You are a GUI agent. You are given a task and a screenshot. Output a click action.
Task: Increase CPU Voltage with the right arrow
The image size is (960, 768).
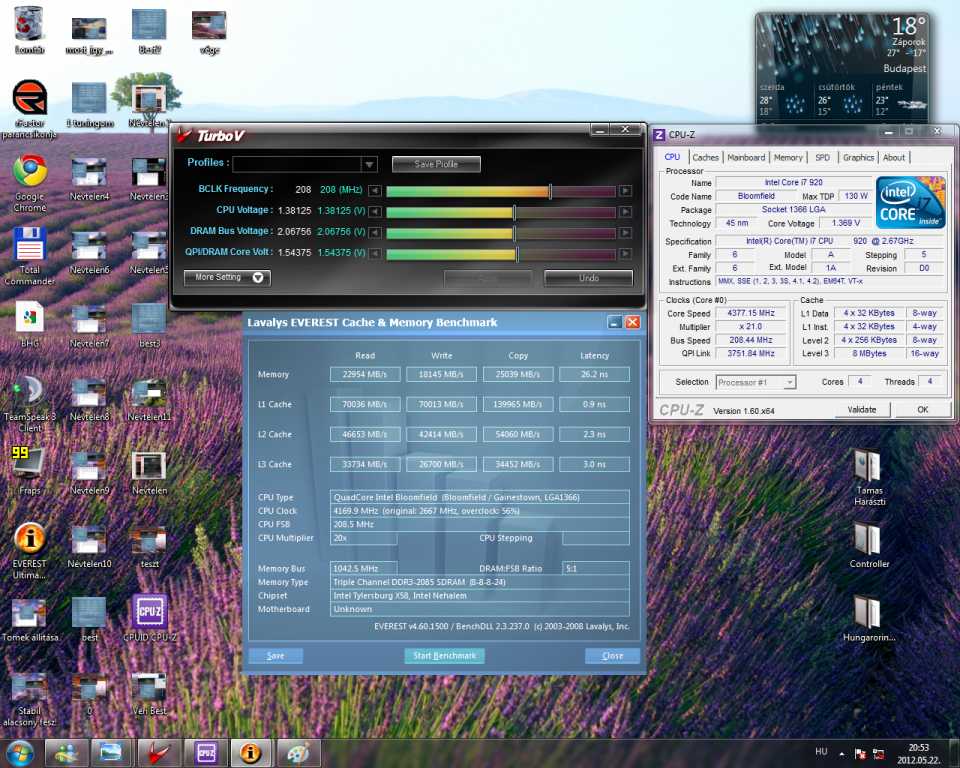[625, 212]
